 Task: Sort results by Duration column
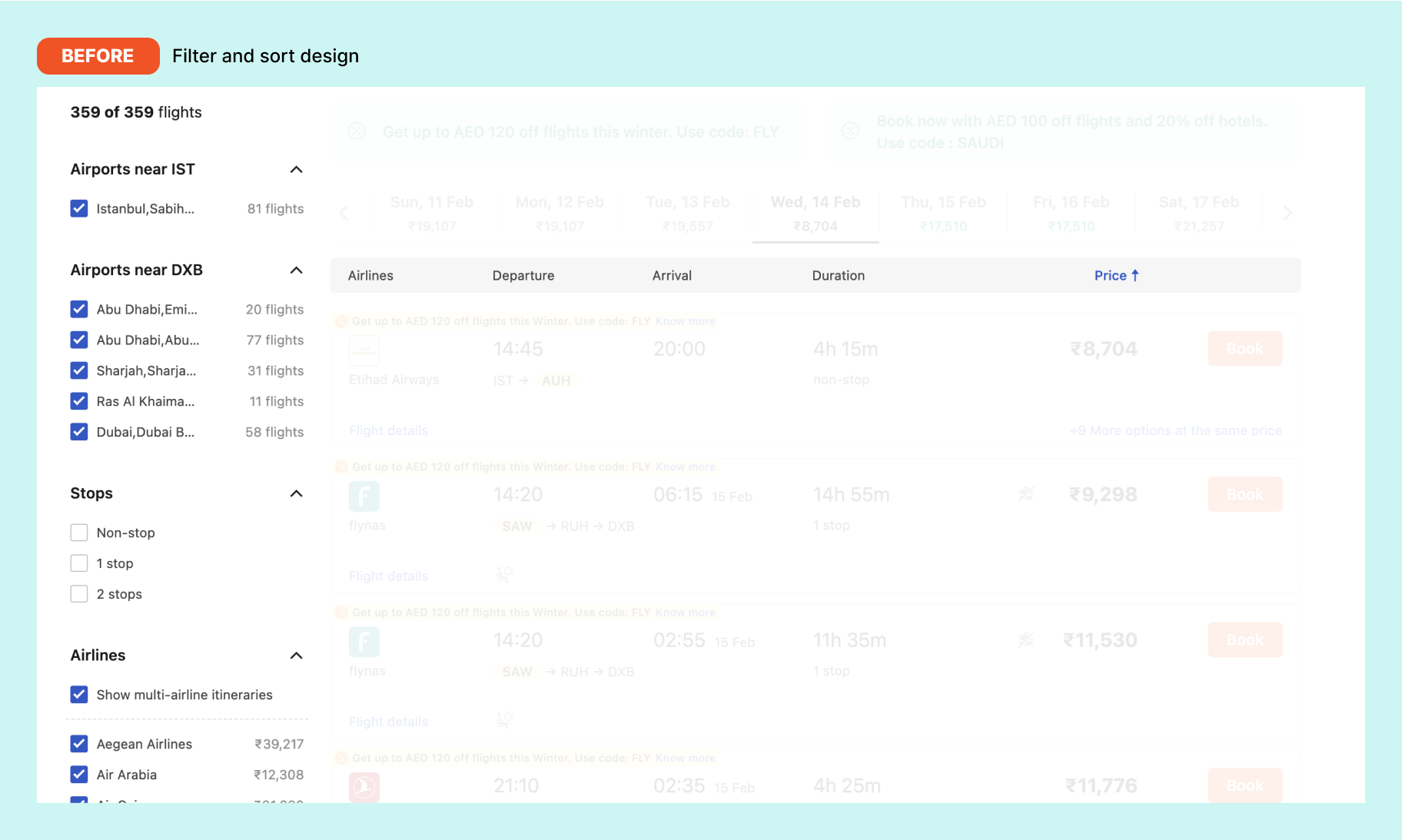[x=838, y=275]
